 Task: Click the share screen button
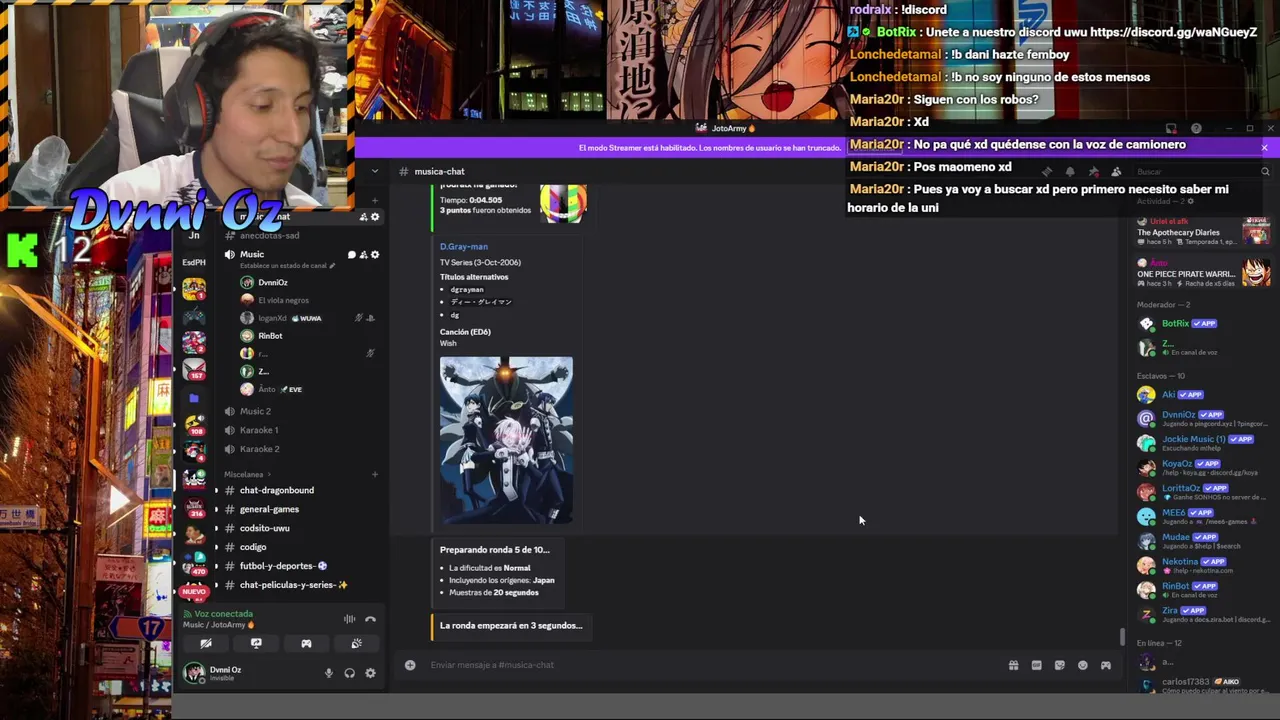(x=256, y=644)
